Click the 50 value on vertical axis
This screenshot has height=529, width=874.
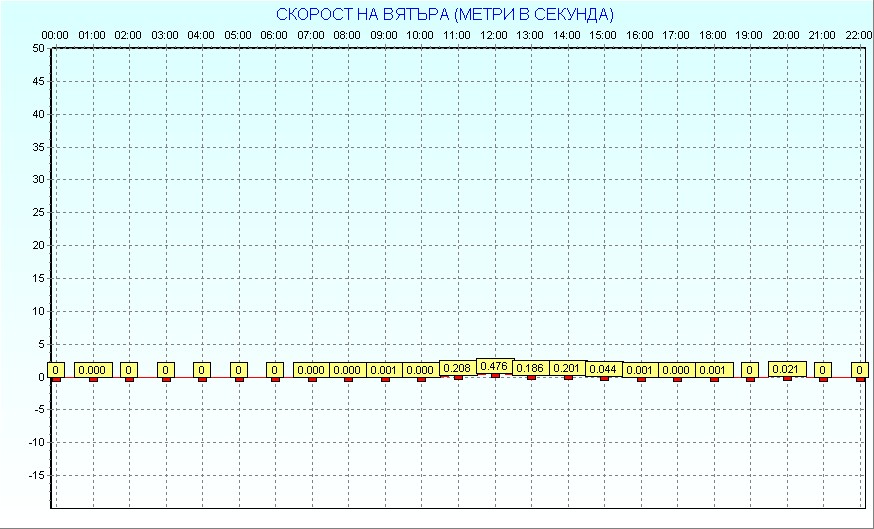point(38,48)
